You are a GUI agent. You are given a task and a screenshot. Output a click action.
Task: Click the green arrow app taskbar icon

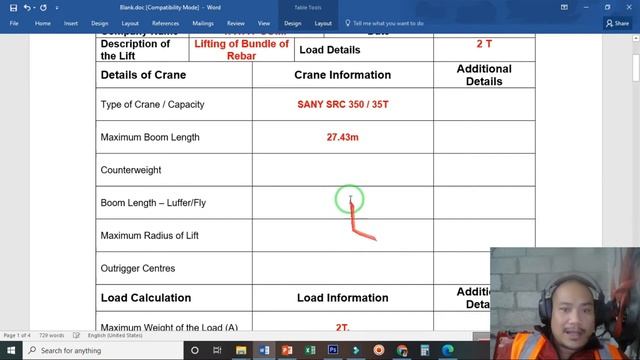pyautogui.click(x=356, y=350)
